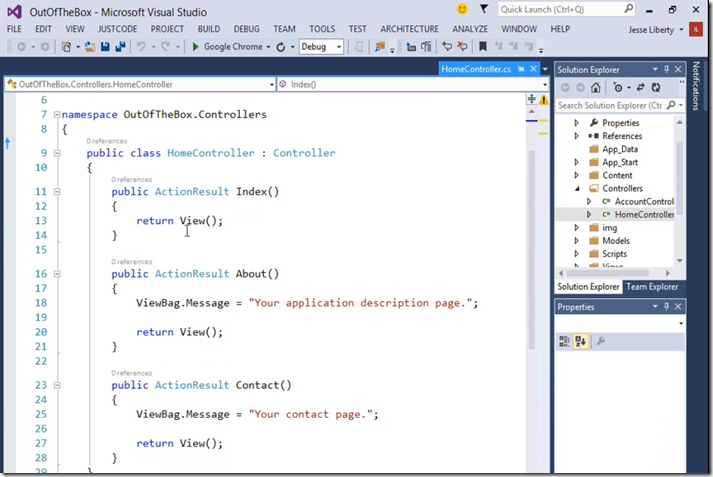Open the Google Chrome browser dropdown arrow
Viewport: 713px width, 477px height.
point(268,47)
